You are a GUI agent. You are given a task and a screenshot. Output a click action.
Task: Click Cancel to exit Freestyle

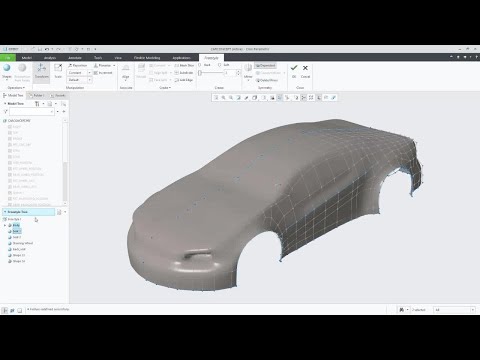click(305, 71)
